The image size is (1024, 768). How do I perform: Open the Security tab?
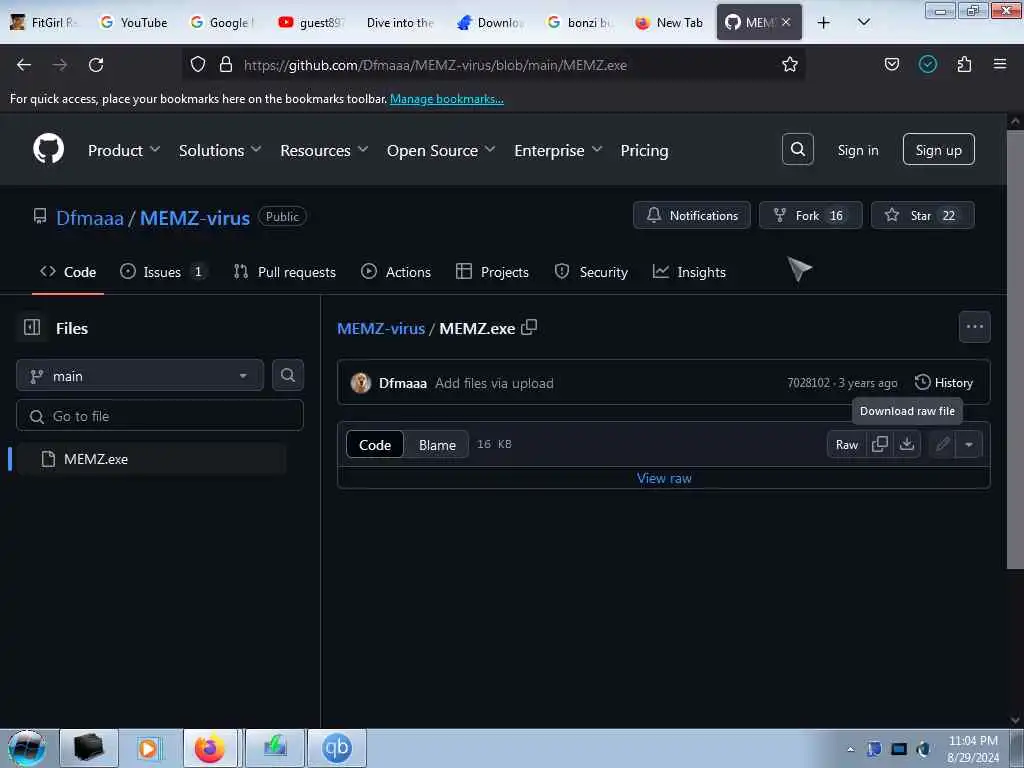tap(591, 272)
